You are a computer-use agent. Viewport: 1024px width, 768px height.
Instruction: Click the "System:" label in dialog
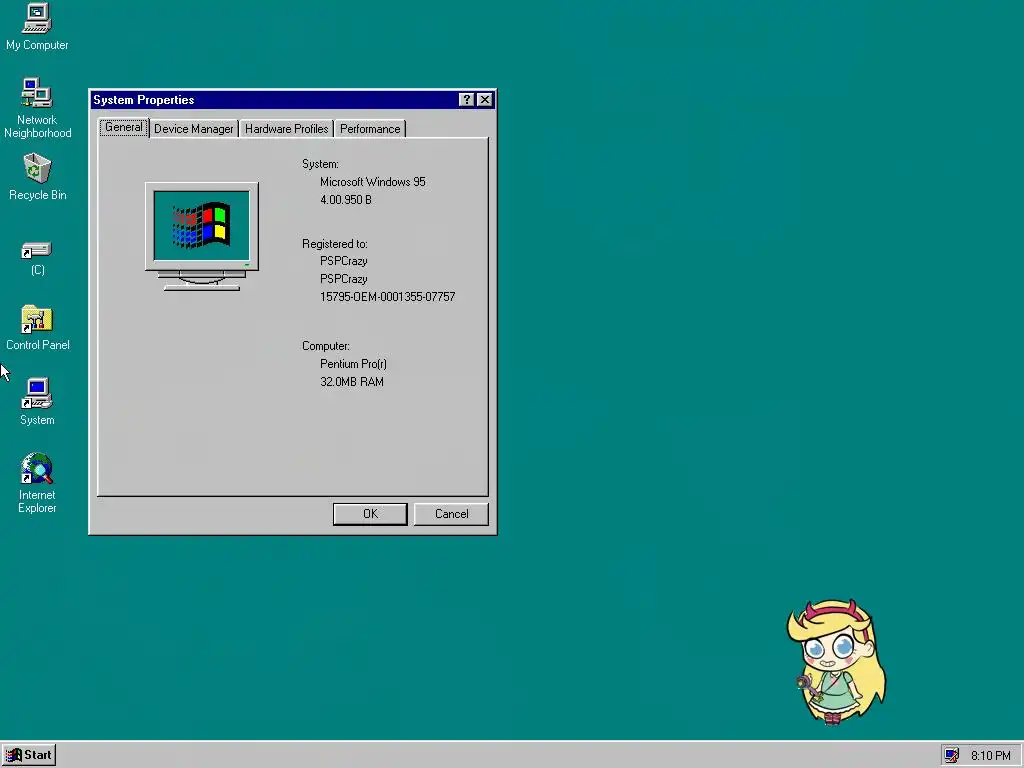tap(320, 165)
